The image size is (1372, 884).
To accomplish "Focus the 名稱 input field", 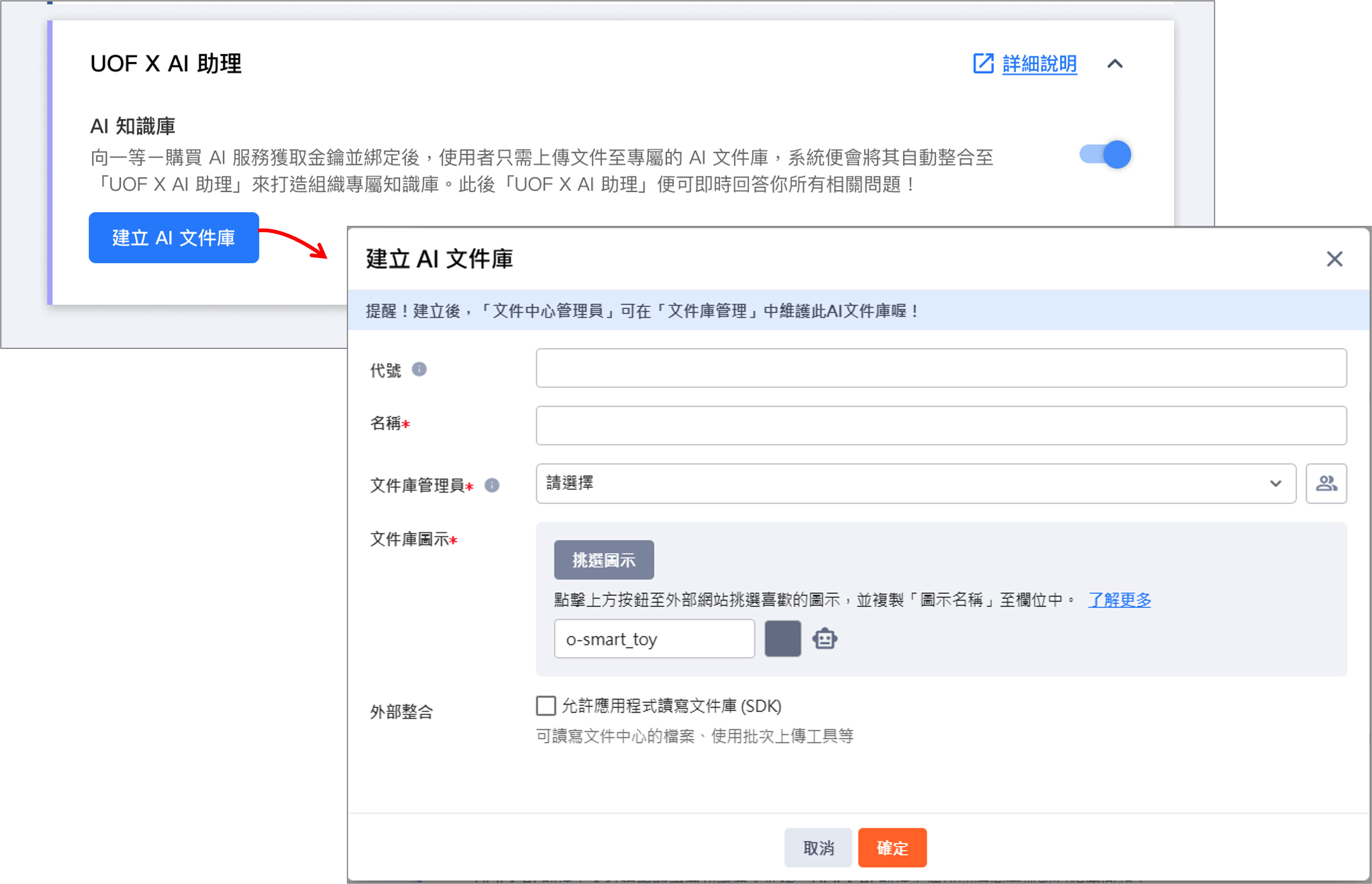I will pos(941,425).
